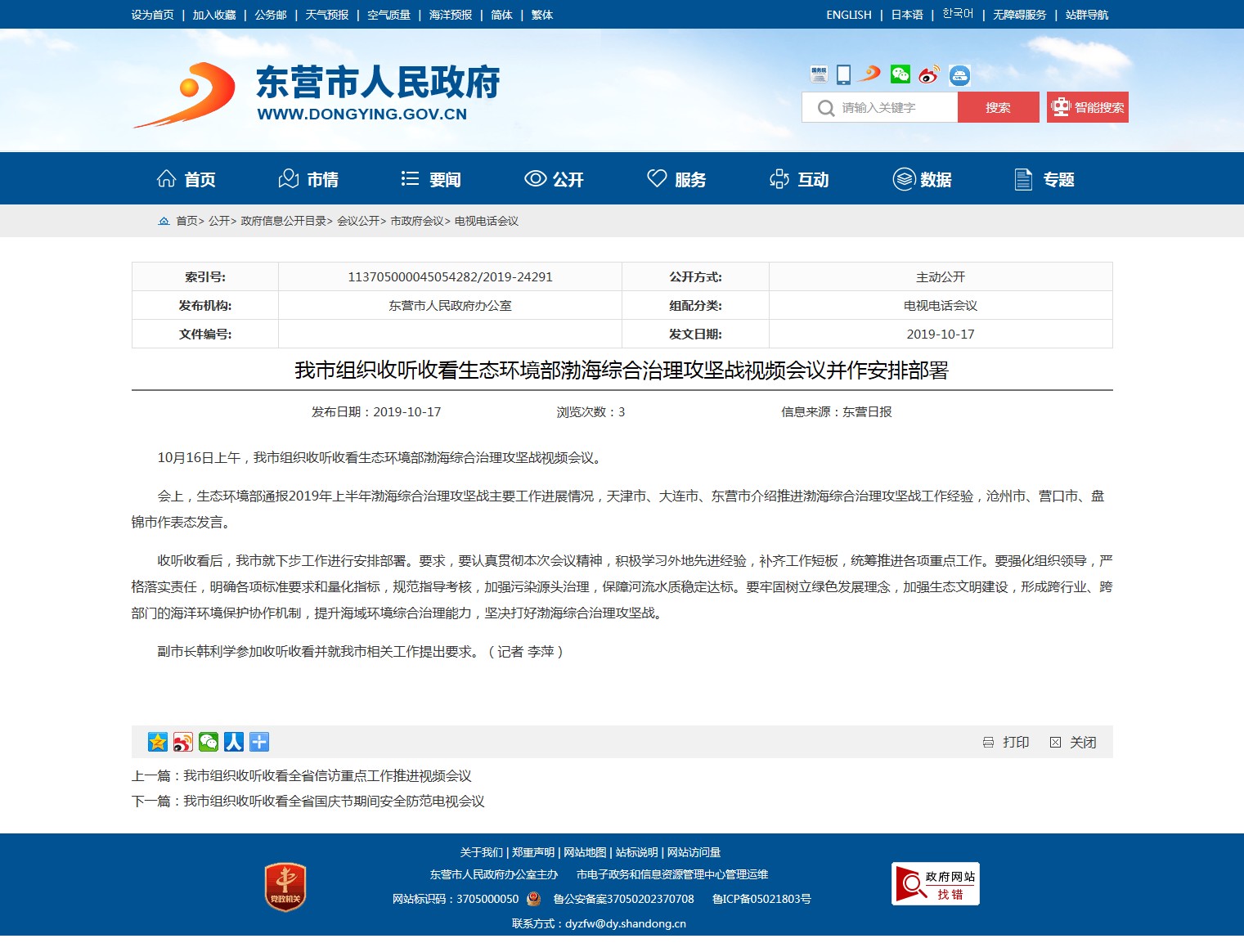
Task: Click the 党政机关 badge in footer
Action: (285, 887)
